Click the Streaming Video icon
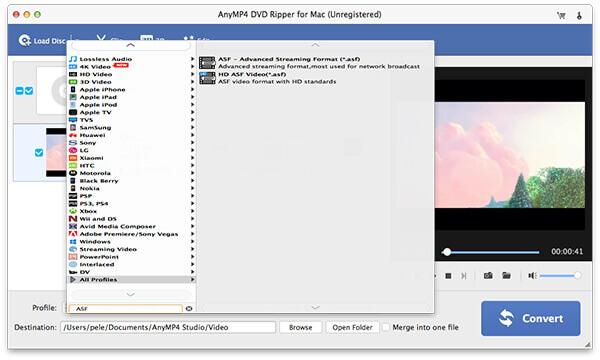This screenshot has height=360, width=600. point(73,249)
